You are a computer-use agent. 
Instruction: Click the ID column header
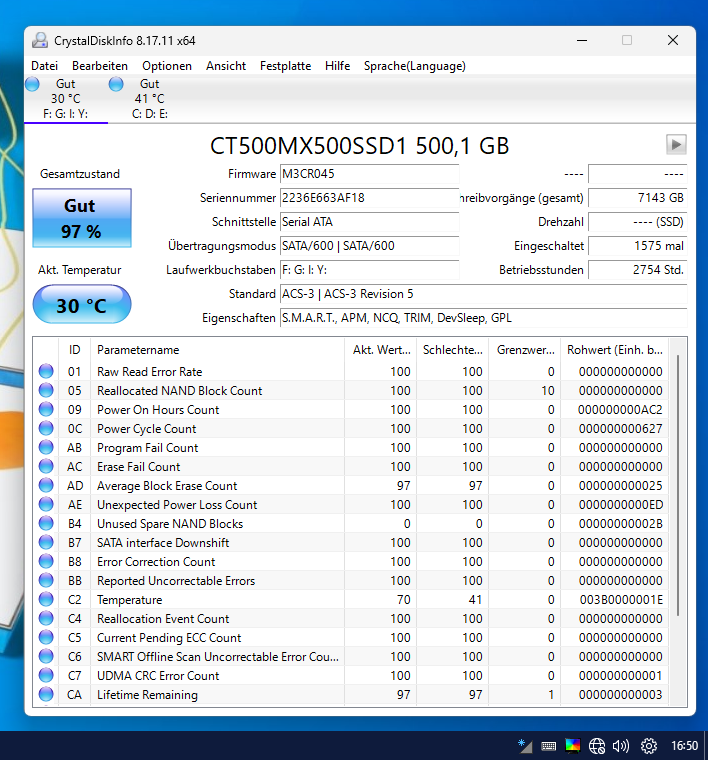(75, 350)
